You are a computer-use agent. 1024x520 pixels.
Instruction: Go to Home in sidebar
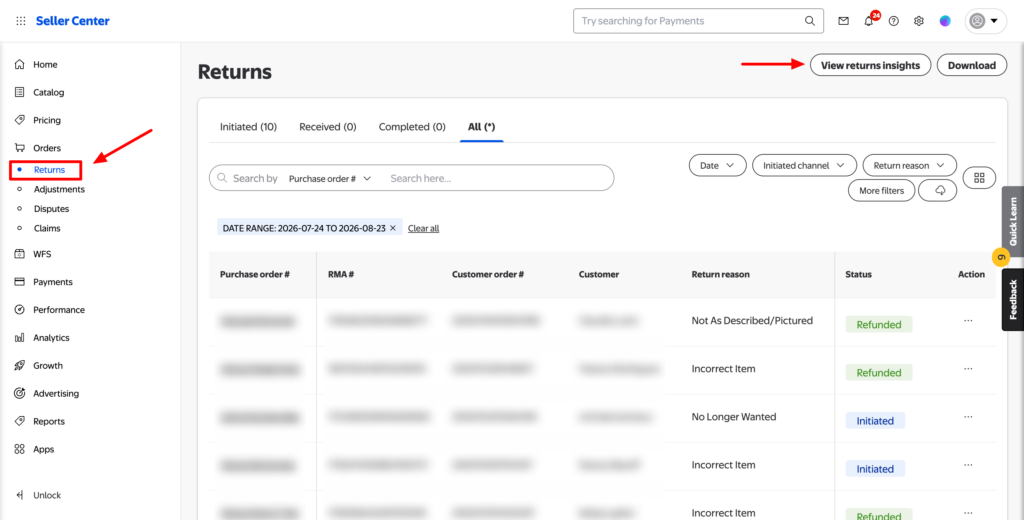45,65
